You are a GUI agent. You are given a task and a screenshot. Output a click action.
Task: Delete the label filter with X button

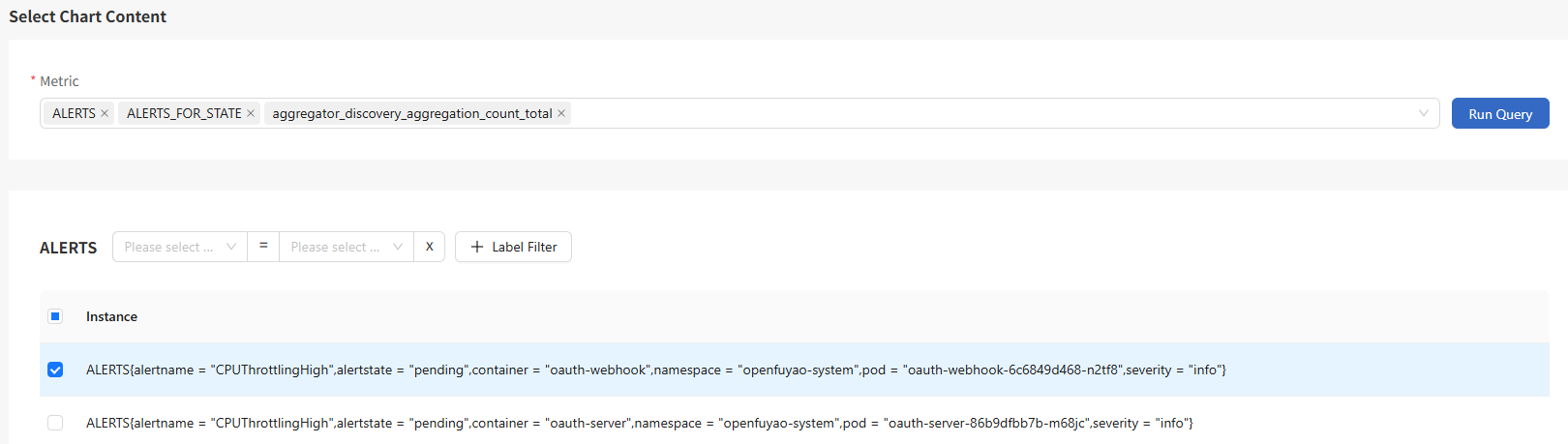[430, 247]
